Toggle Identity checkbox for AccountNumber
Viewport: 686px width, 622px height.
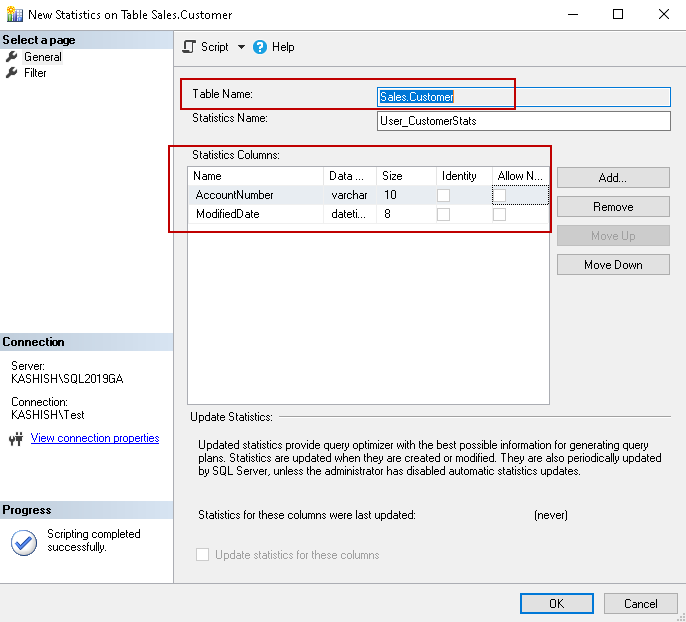point(443,195)
